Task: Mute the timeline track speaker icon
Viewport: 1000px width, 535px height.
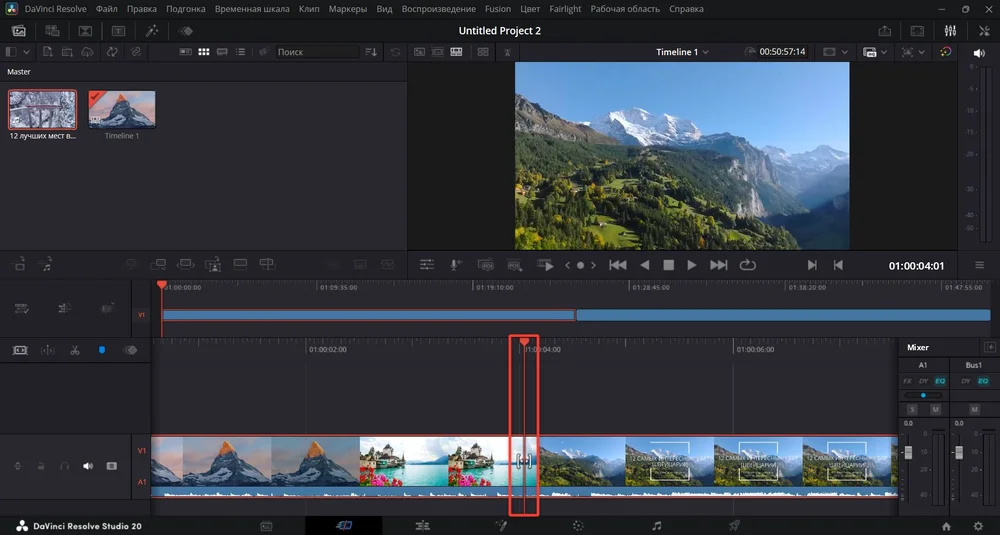Action: (87, 466)
